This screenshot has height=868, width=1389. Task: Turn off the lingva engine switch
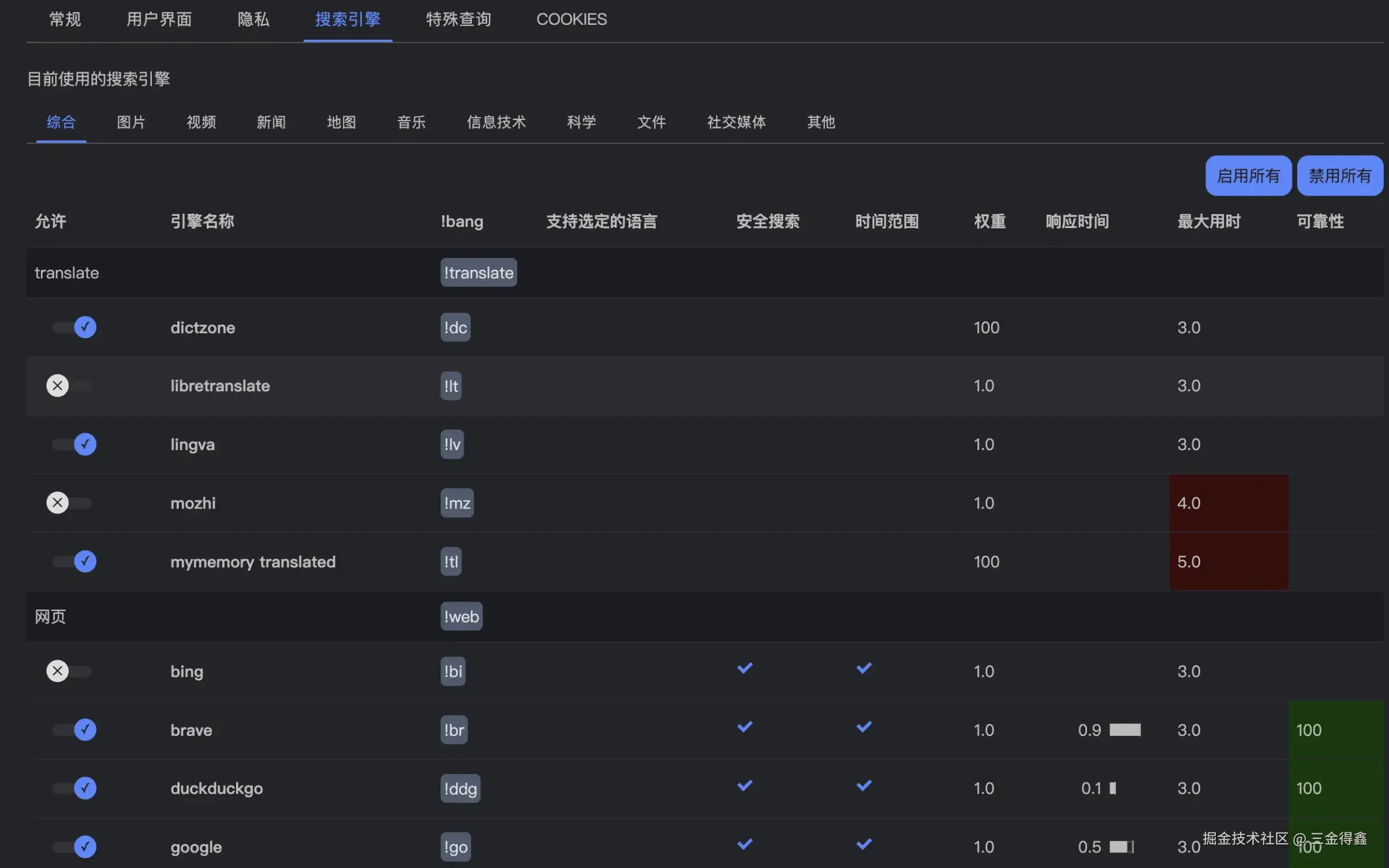coord(74,444)
